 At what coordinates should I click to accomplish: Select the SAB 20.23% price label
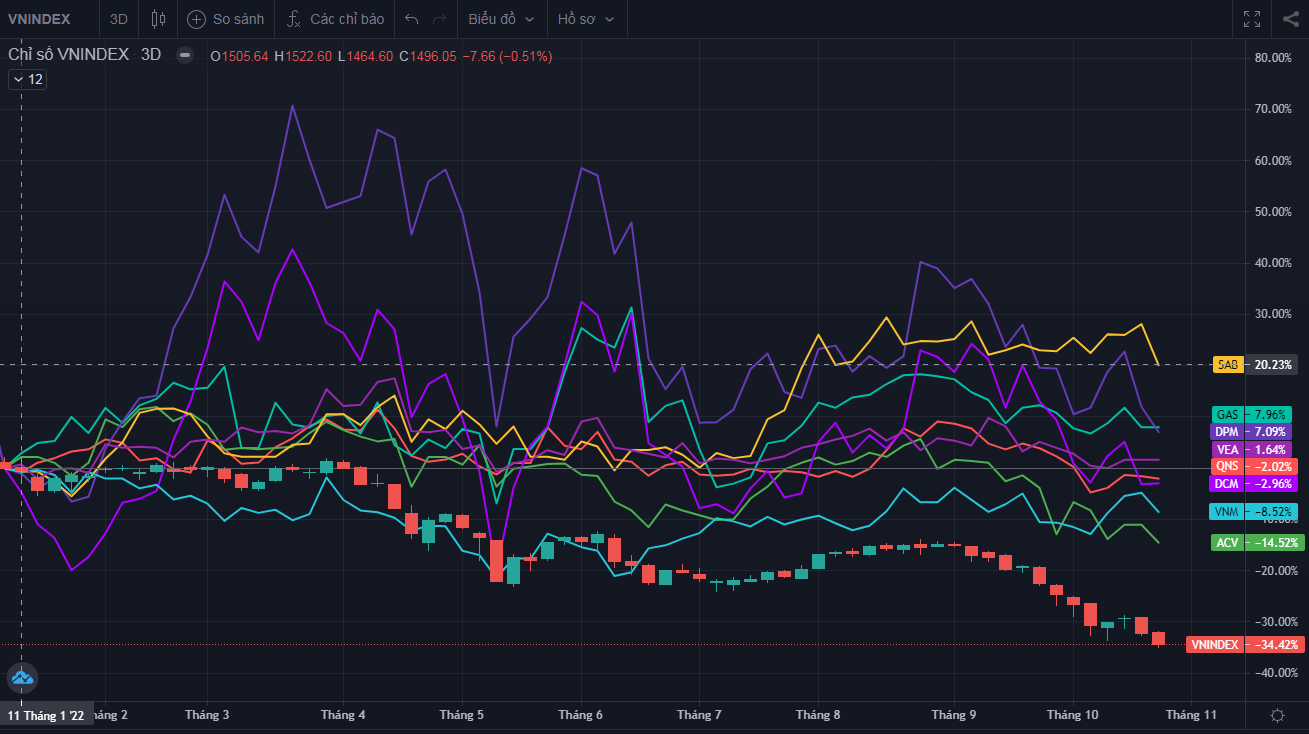point(1254,365)
